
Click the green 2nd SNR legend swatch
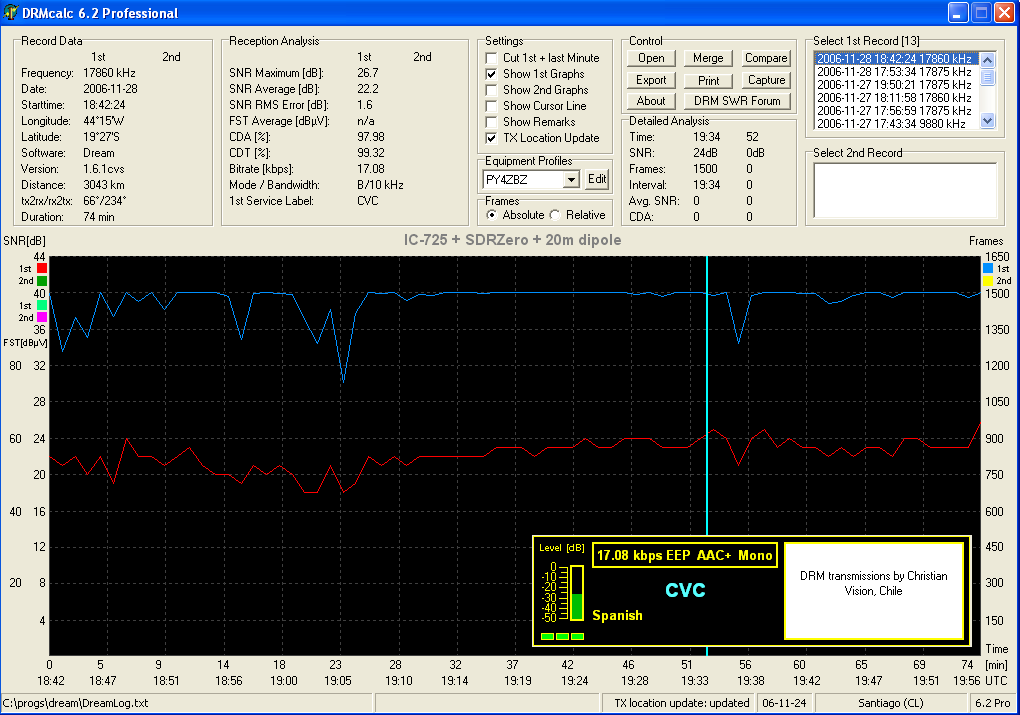pyautogui.click(x=41, y=281)
